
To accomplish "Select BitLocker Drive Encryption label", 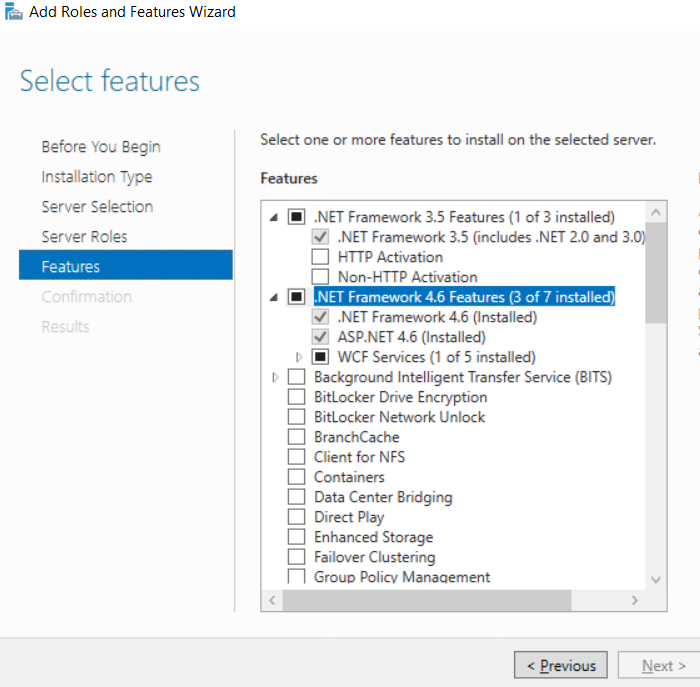I will tap(400, 397).
